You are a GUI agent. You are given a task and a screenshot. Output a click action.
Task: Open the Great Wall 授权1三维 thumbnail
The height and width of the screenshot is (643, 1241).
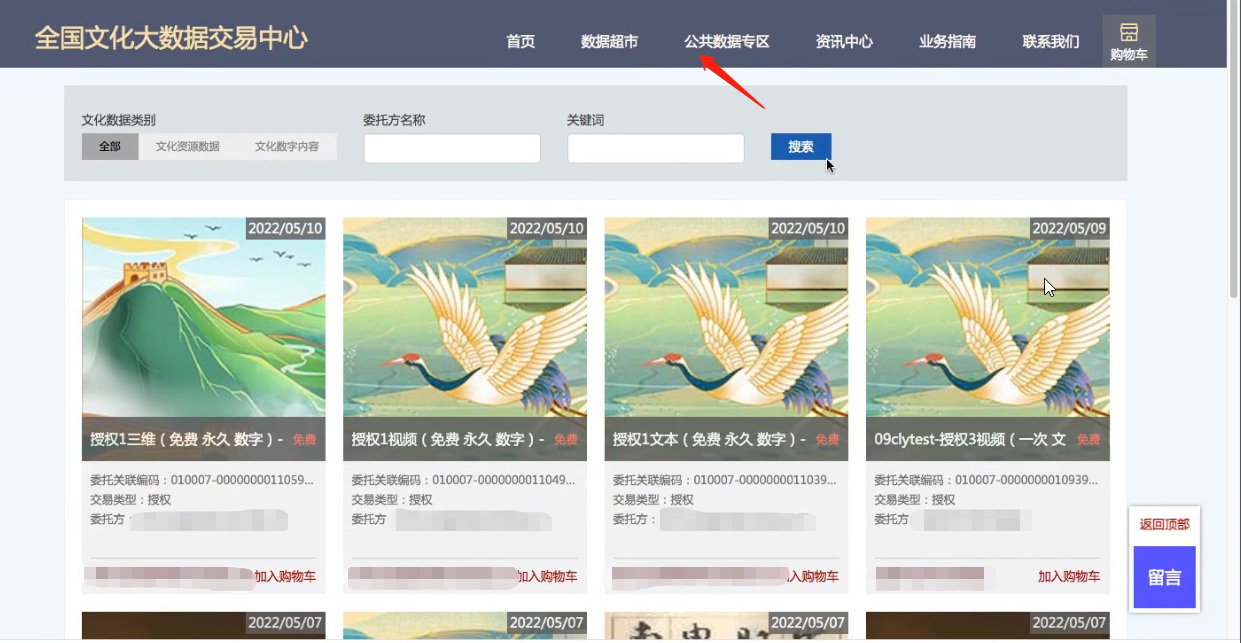coord(203,316)
